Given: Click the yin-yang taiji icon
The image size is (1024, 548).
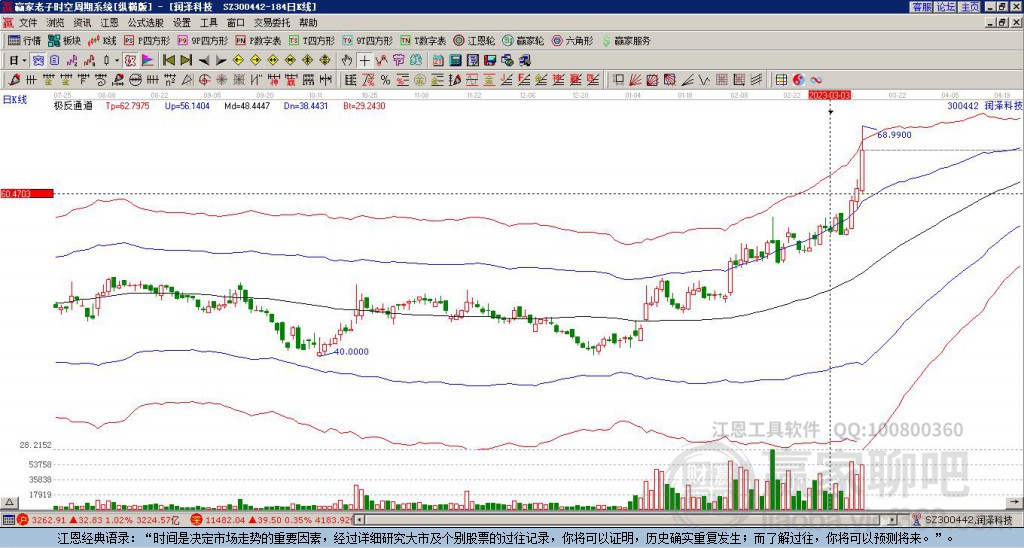Looking at the screenshot, I should pos(798,80).
